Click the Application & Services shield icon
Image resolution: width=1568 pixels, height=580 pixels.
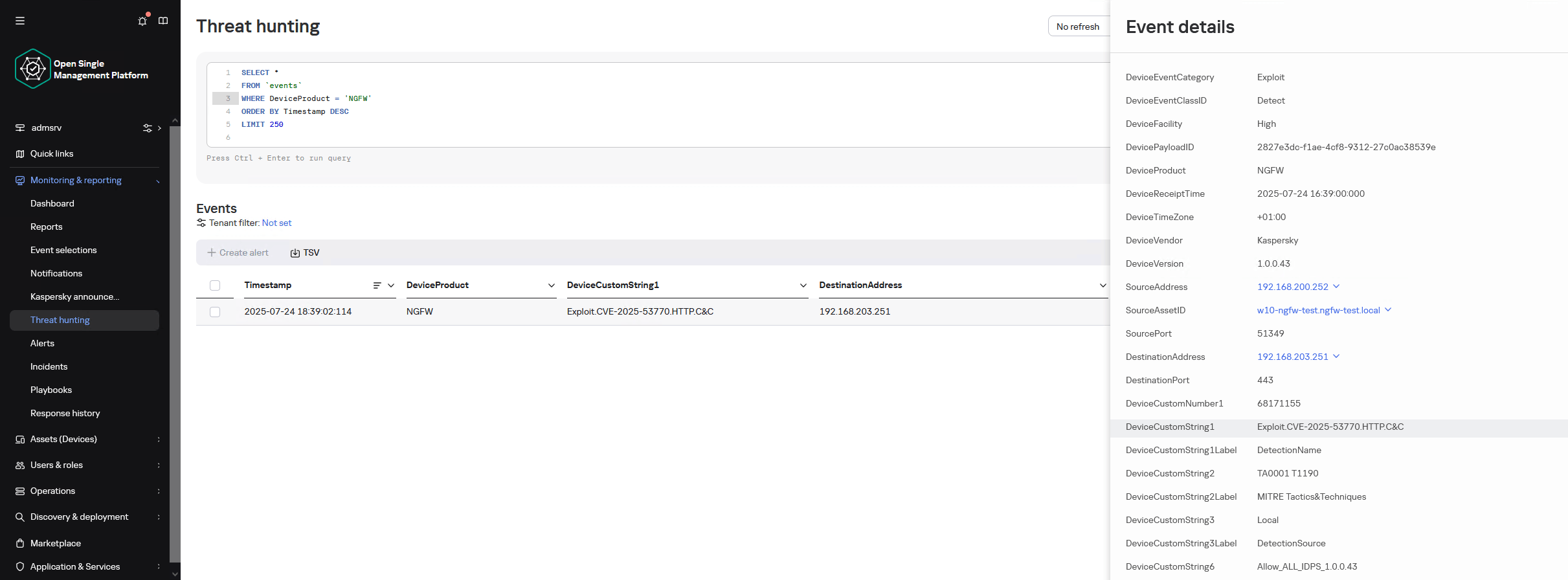coord(20,566)
